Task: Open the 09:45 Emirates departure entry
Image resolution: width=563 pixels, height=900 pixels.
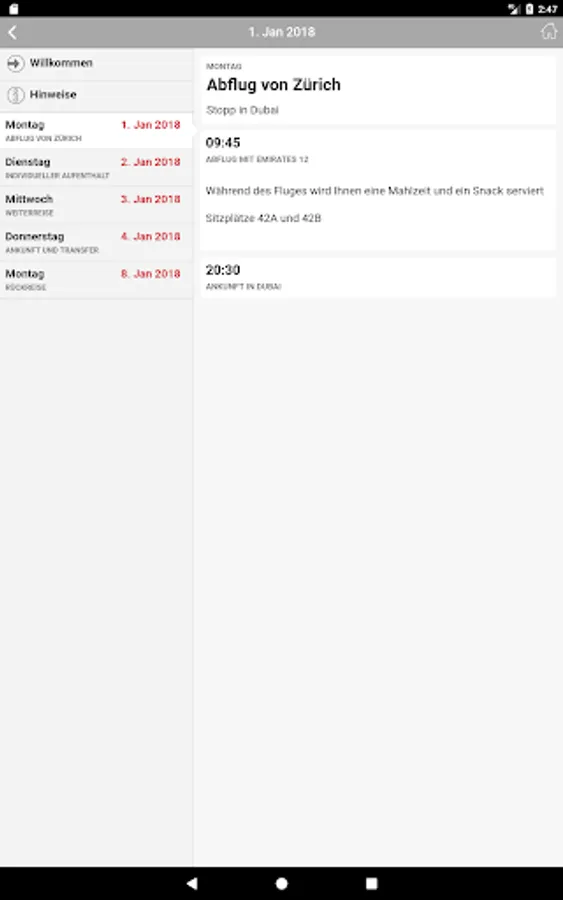Action: [378, 190]
